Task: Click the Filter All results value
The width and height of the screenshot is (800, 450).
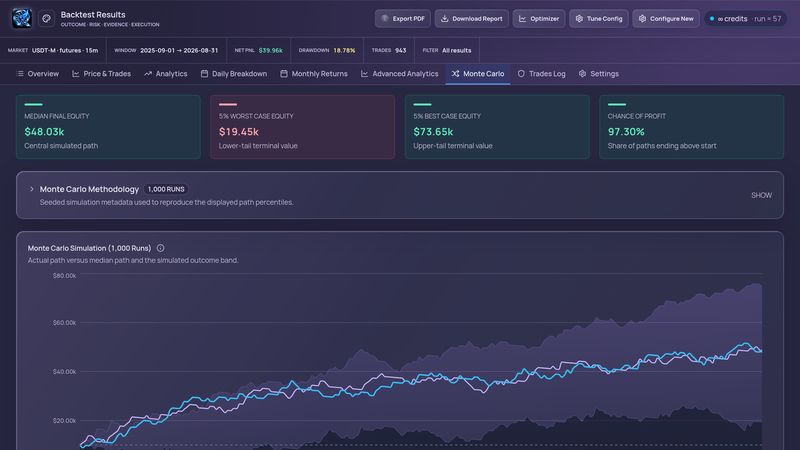Action: pyautogui.click(x=457, y=51)
